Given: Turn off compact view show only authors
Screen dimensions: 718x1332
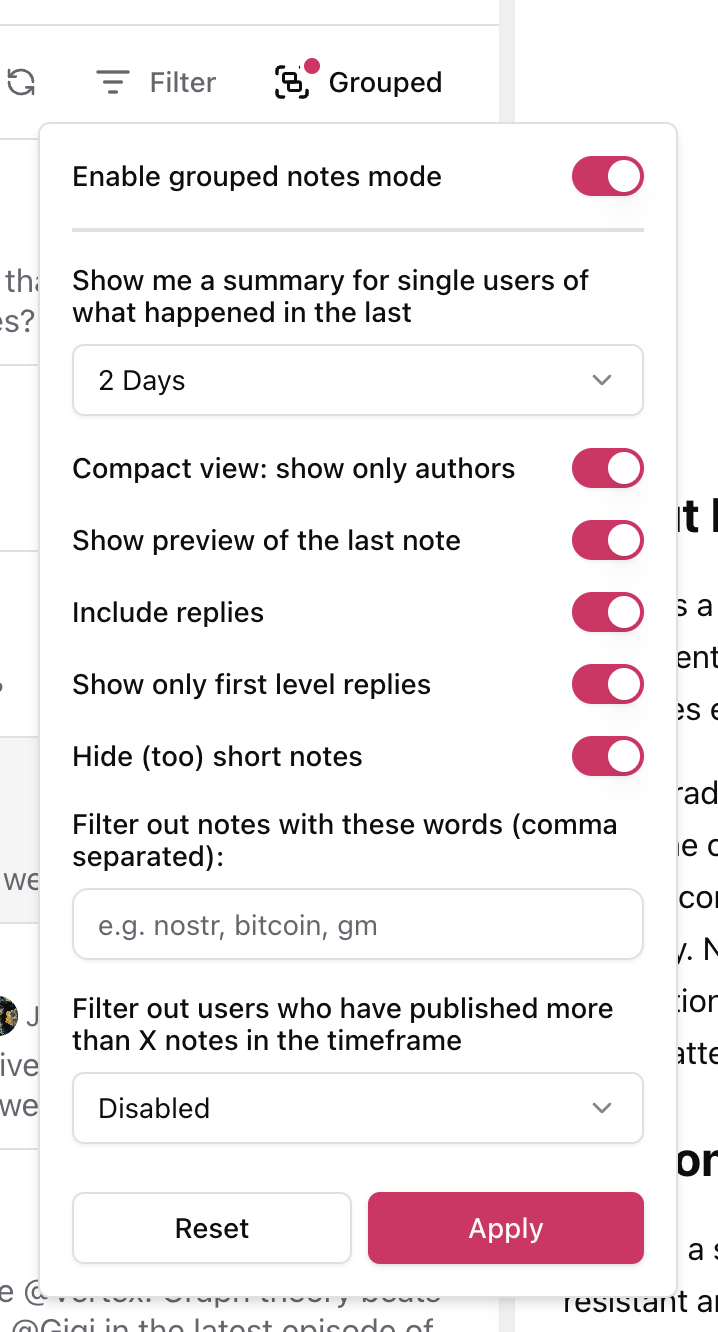Looking at the screenshot, I should click(x=607, y=468).
